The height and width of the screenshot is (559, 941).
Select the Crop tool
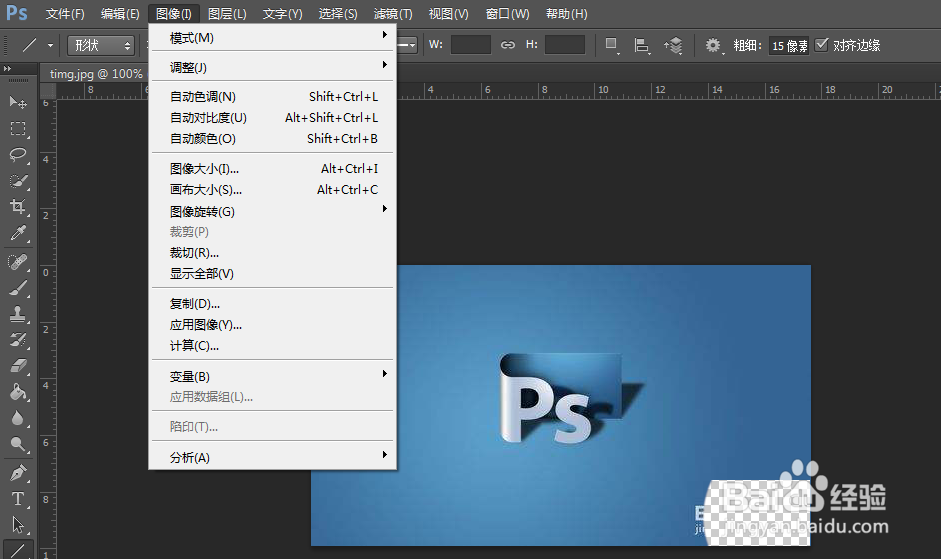coord(18,207)
